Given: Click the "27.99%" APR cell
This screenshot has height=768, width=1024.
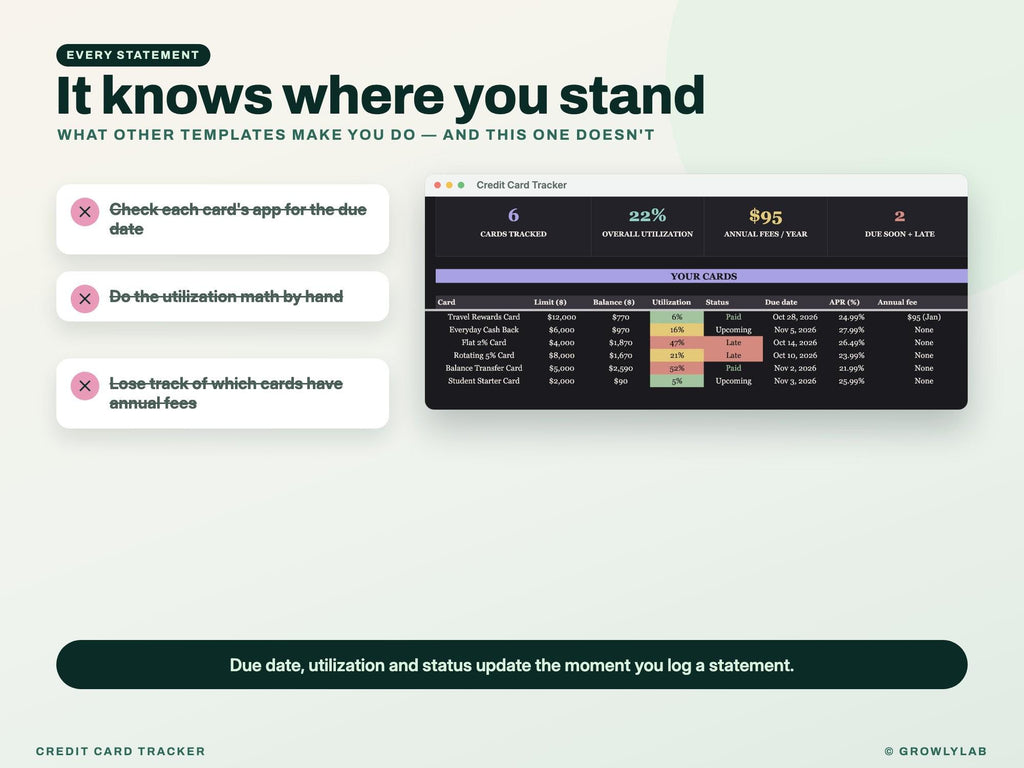Looking at the screenshot, I should pos(852,330).
